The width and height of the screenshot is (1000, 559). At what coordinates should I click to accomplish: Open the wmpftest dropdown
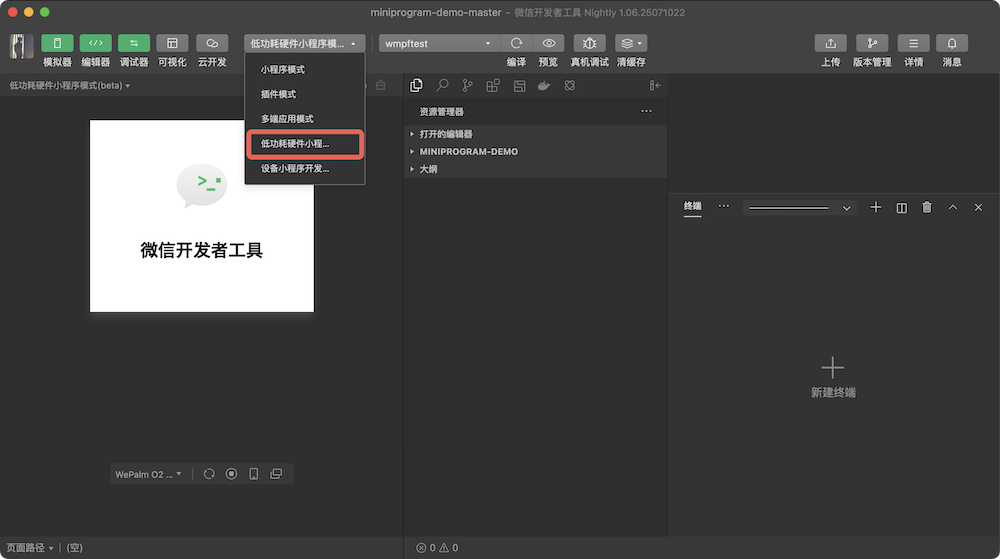pyautogui.click(x=438, y=44)
